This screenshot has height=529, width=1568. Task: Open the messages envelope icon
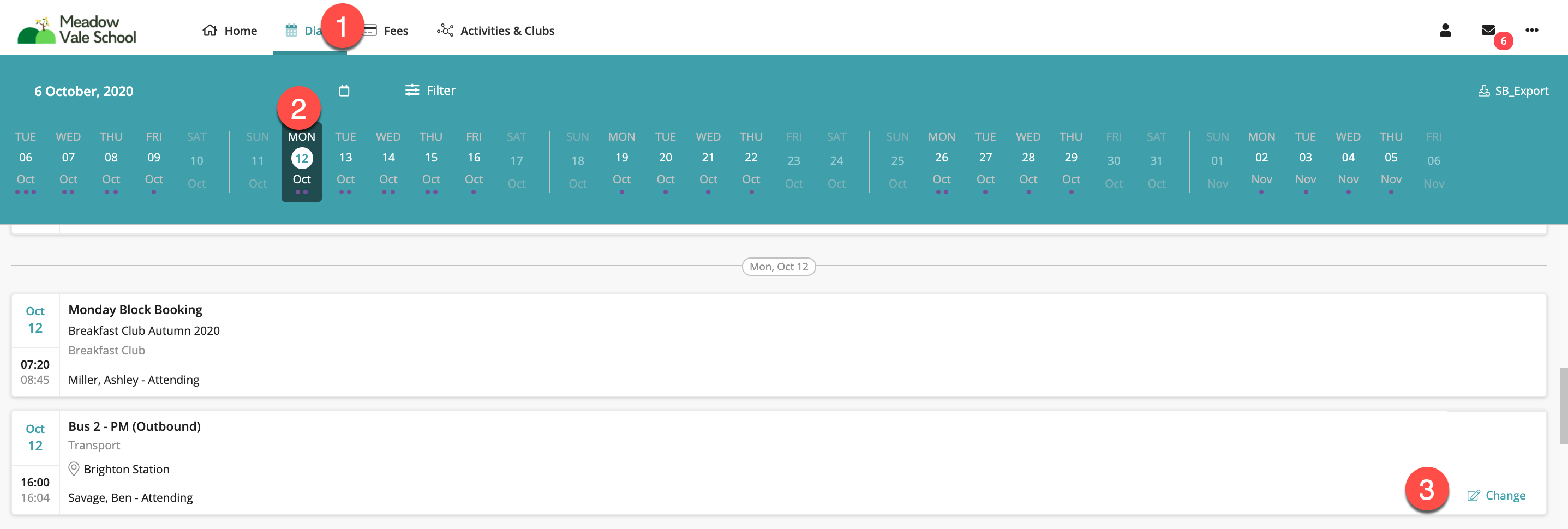coord(1488,30)
